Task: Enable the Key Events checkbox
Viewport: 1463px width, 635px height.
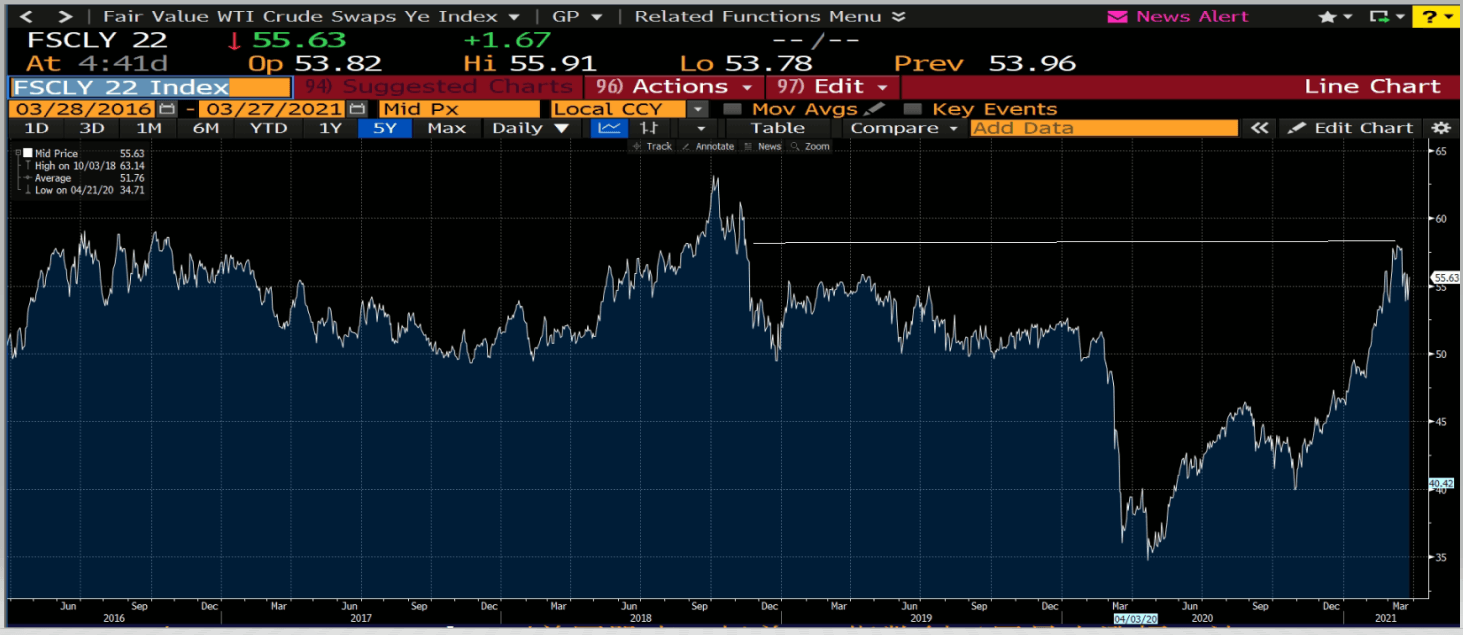Action: click(x=912, y=109)
